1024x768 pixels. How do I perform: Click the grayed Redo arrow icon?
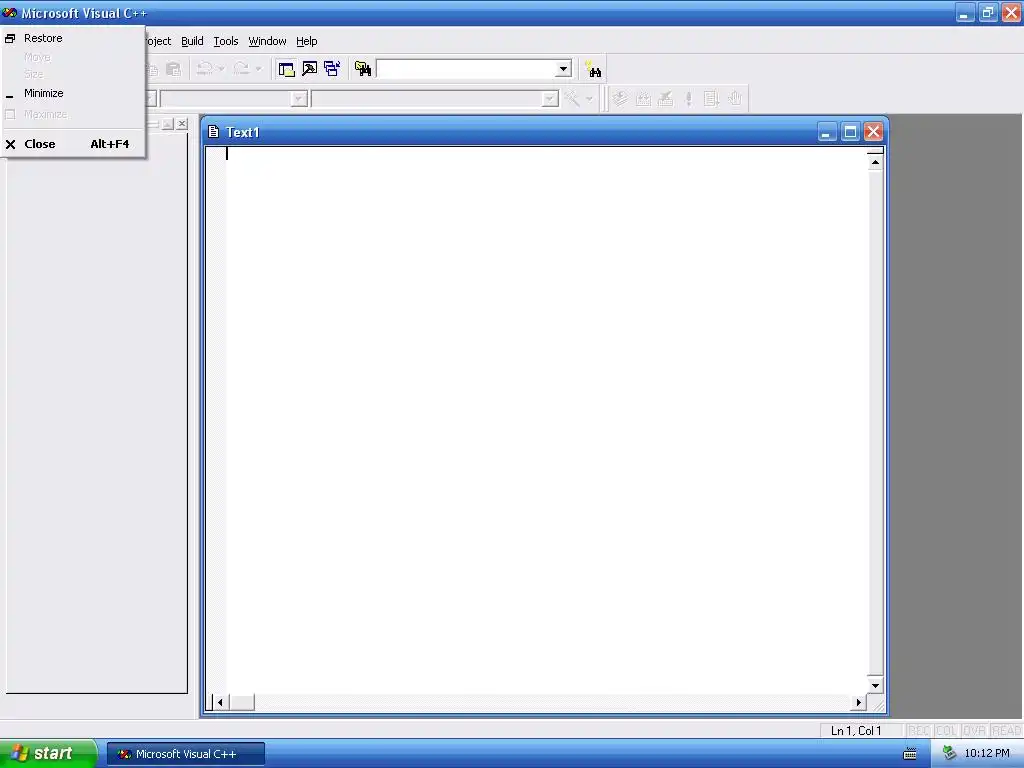242,69
